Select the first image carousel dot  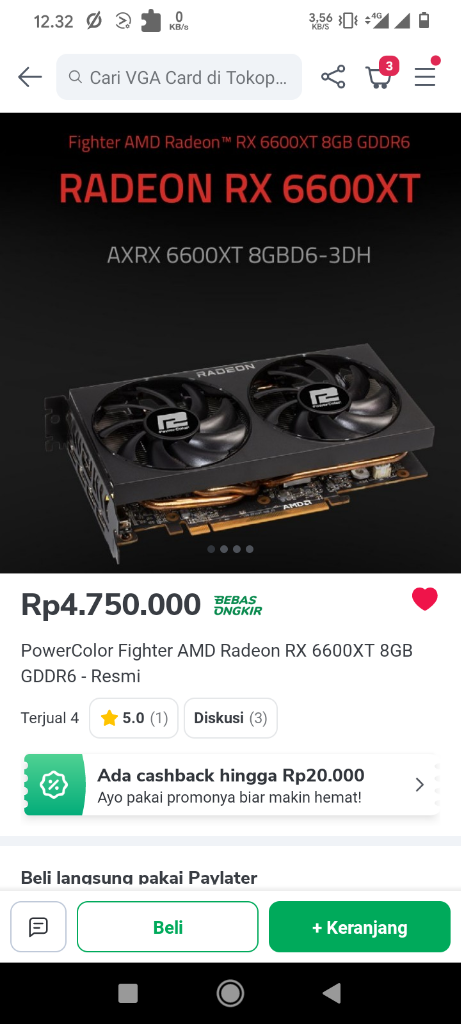(x=211, y=549)
